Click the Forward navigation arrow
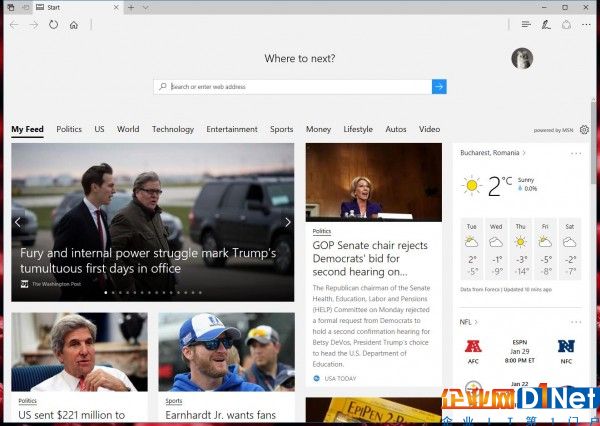This screenshot has height=426, width=600. [x=34, y=25]
